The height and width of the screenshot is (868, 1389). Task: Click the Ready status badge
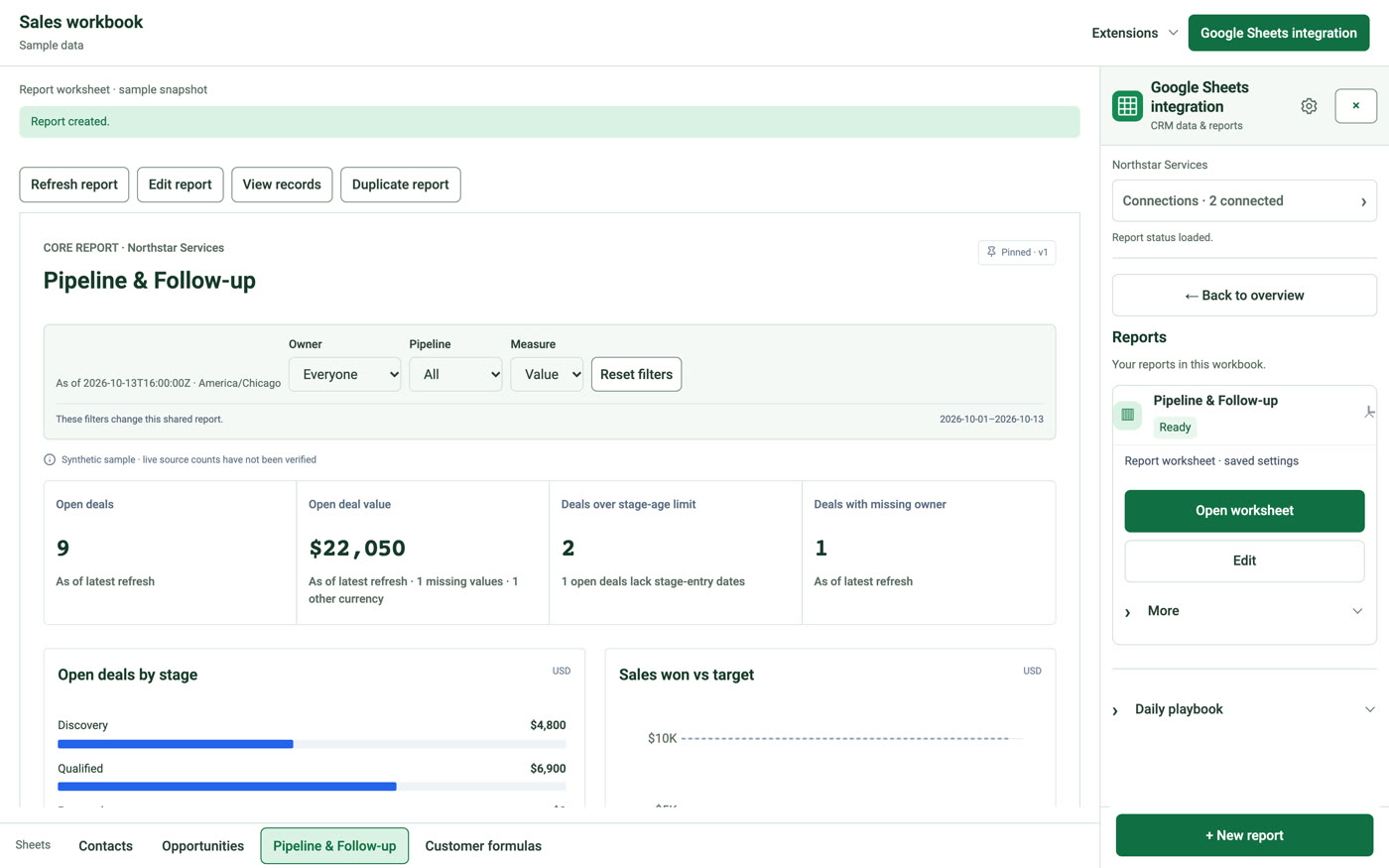(1175, 428)
